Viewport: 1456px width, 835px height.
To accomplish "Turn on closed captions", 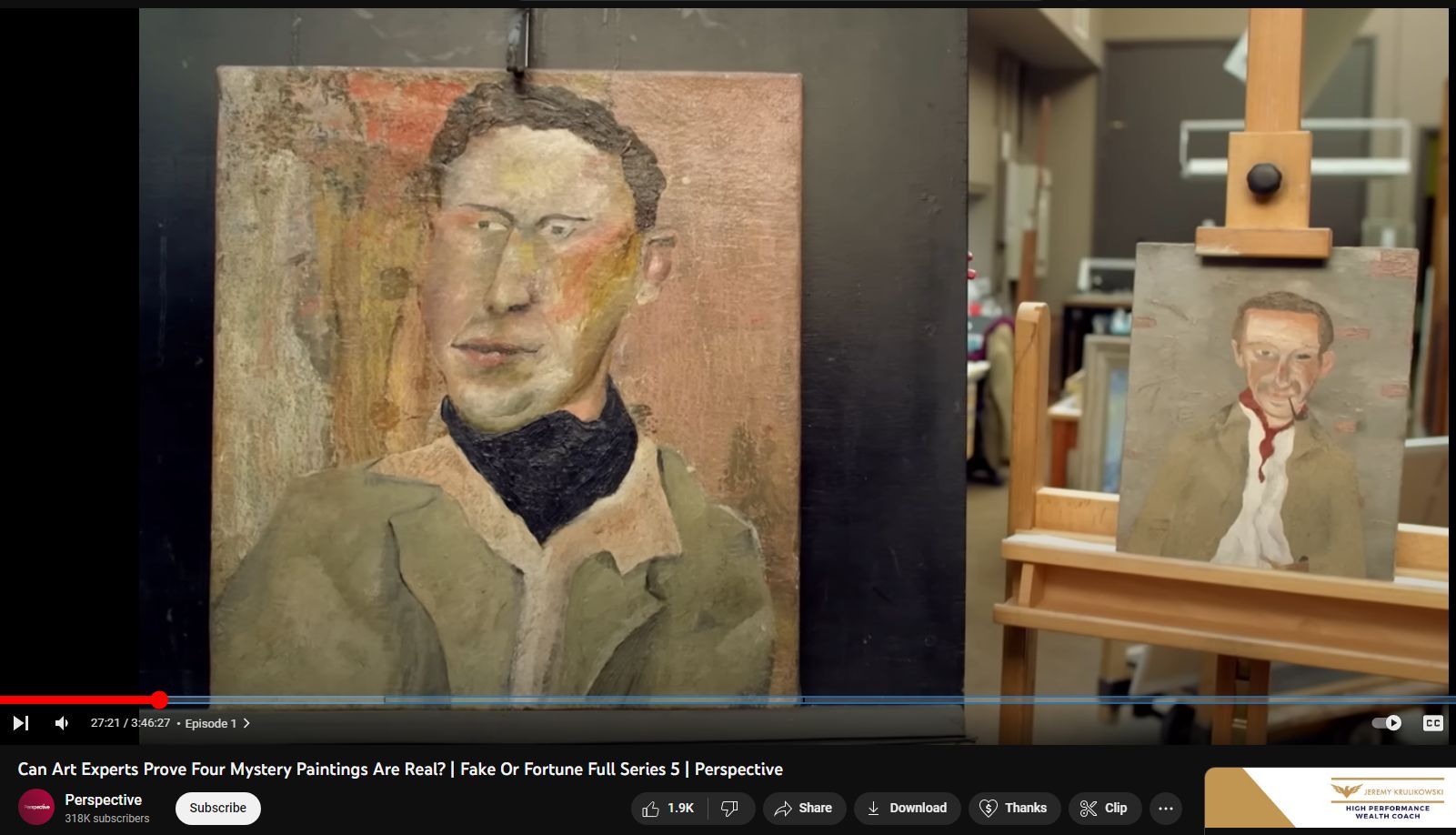I will coord(1431,722).
